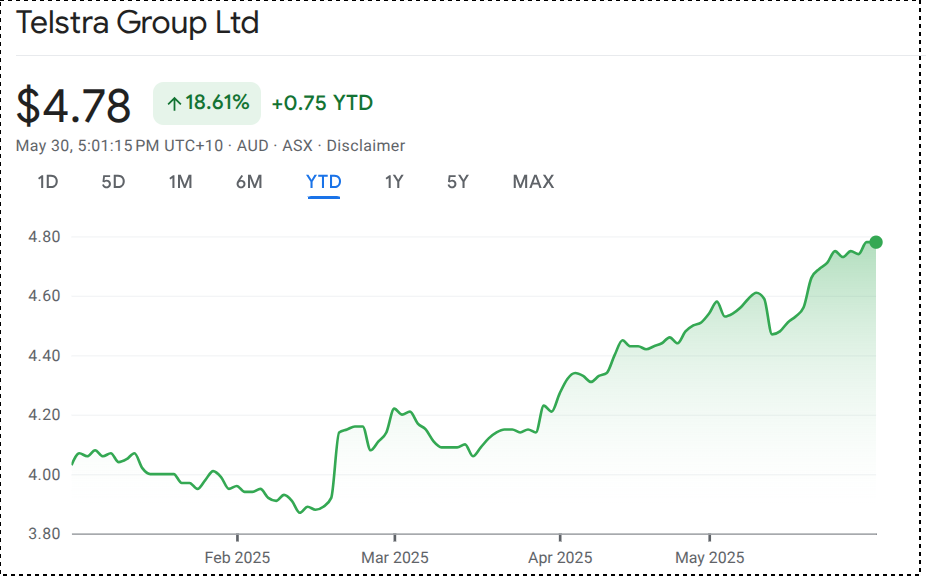Select the 1D time range tab
This screenshot has height=576, width=926.
[x=47, y=182]
